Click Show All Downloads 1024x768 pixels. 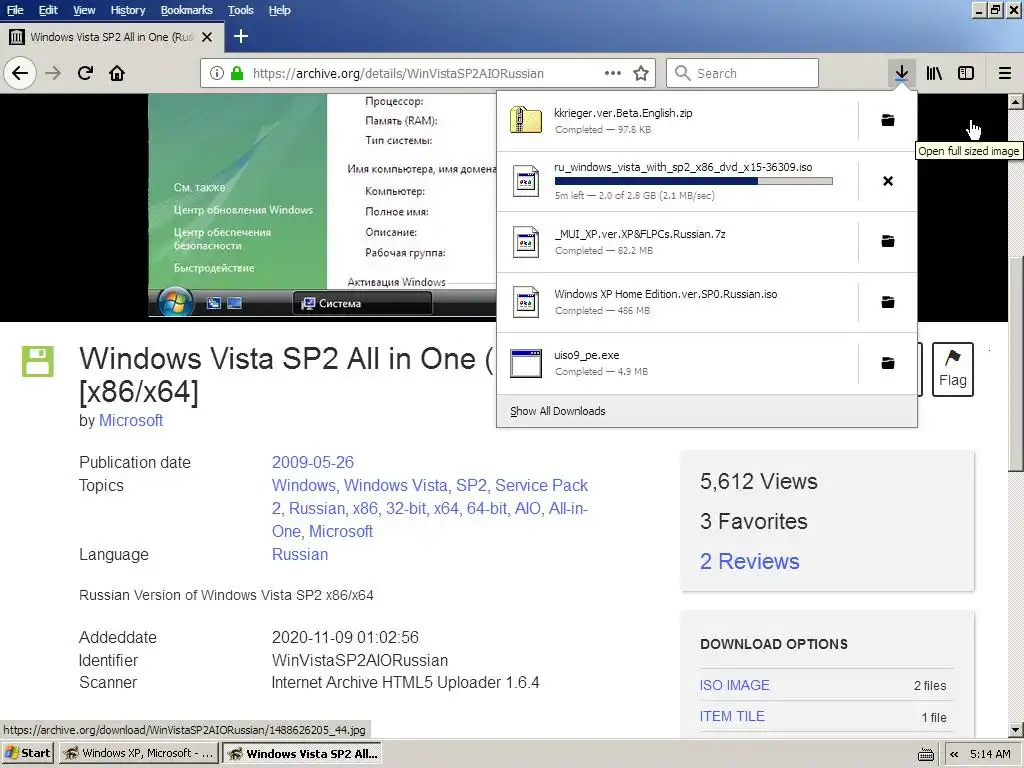tap(558, 411)
